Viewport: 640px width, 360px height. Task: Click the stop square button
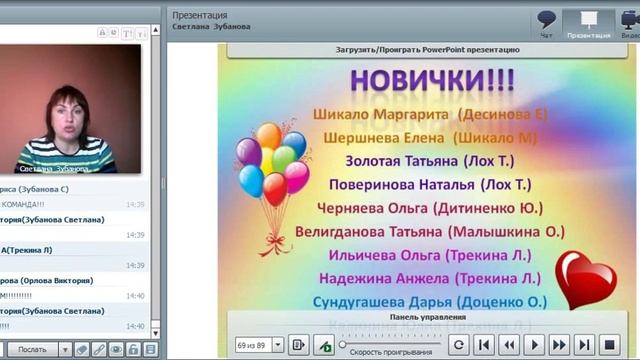coord(609,345)
